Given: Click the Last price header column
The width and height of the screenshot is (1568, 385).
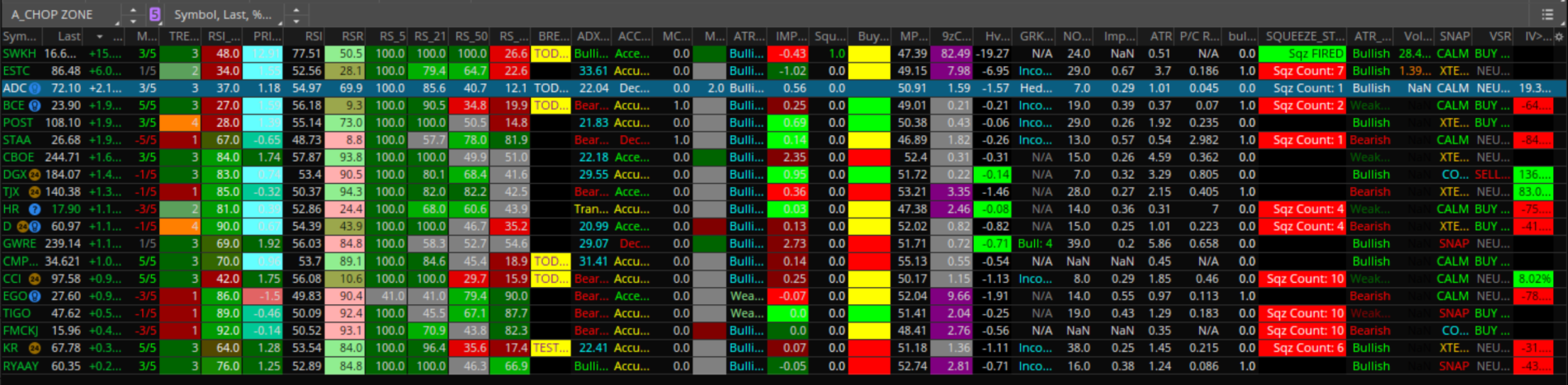Looking at the screenshot, I should coord(69,36).
